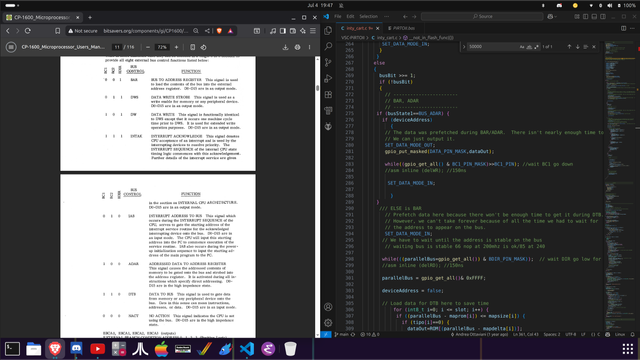Switch to the inty_cart.c editor tab

[x=359, y=28]
